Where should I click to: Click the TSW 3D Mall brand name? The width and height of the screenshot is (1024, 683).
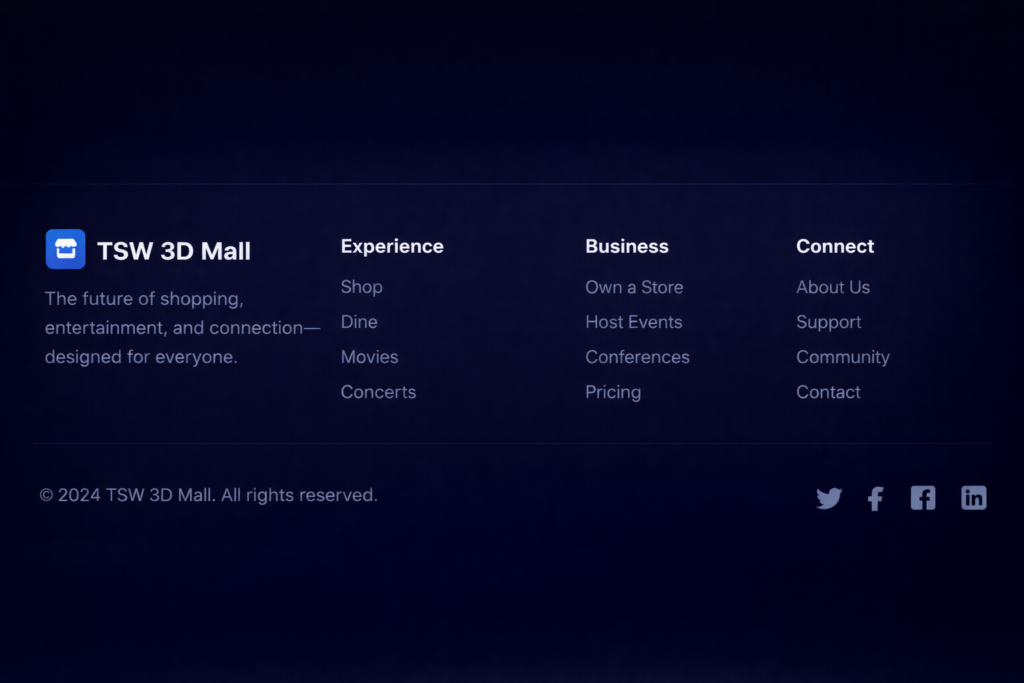click(x=174, y=251)
